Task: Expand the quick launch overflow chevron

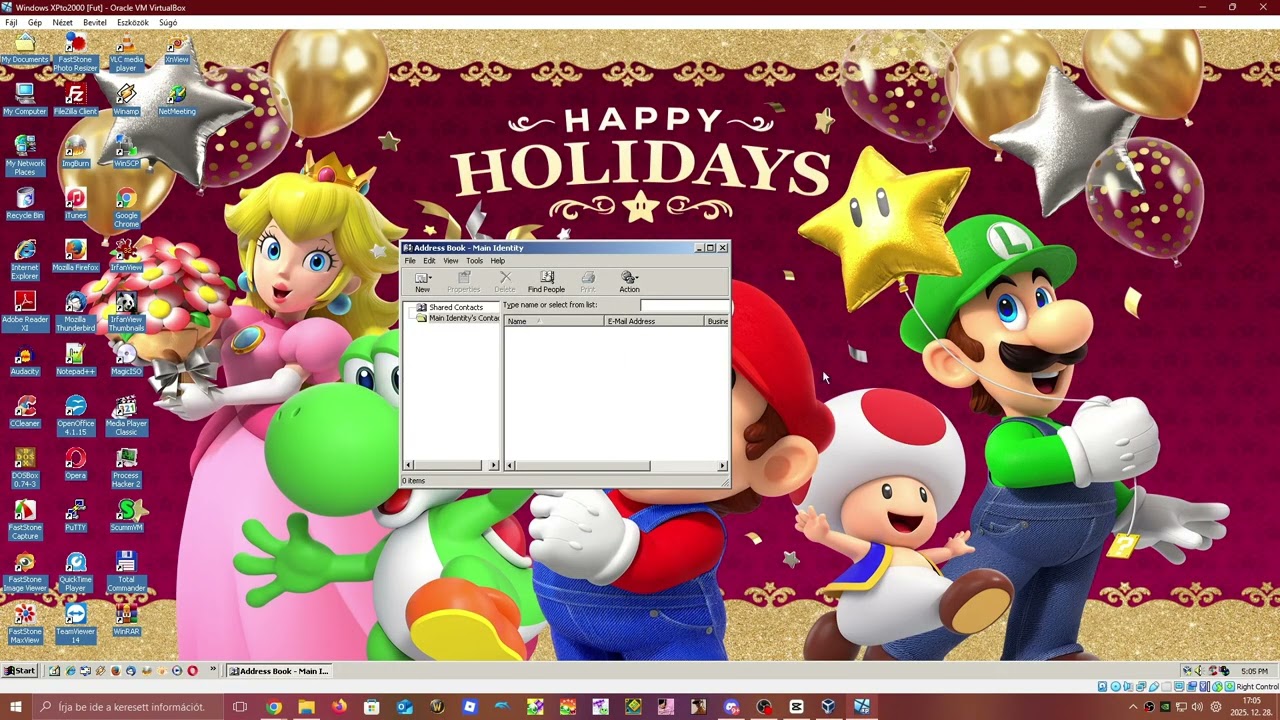Action: coord(213,670)
